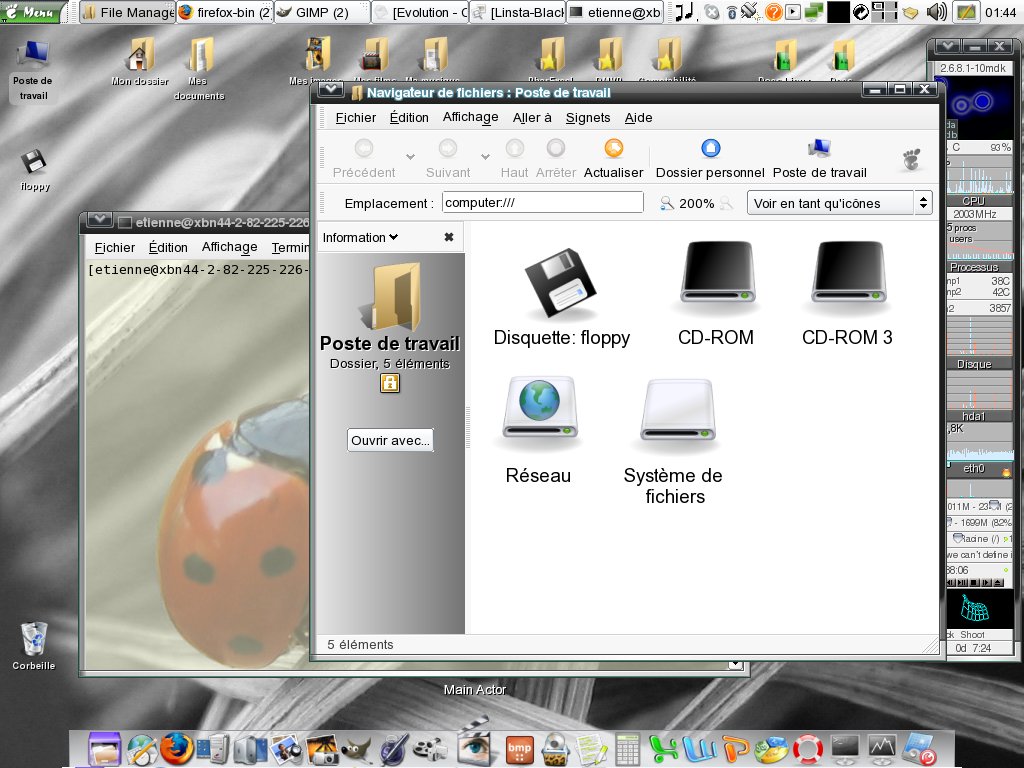Open the Précédent history dropdown arrow
The height and width of the screenshot is (768, 1024).
410,156
